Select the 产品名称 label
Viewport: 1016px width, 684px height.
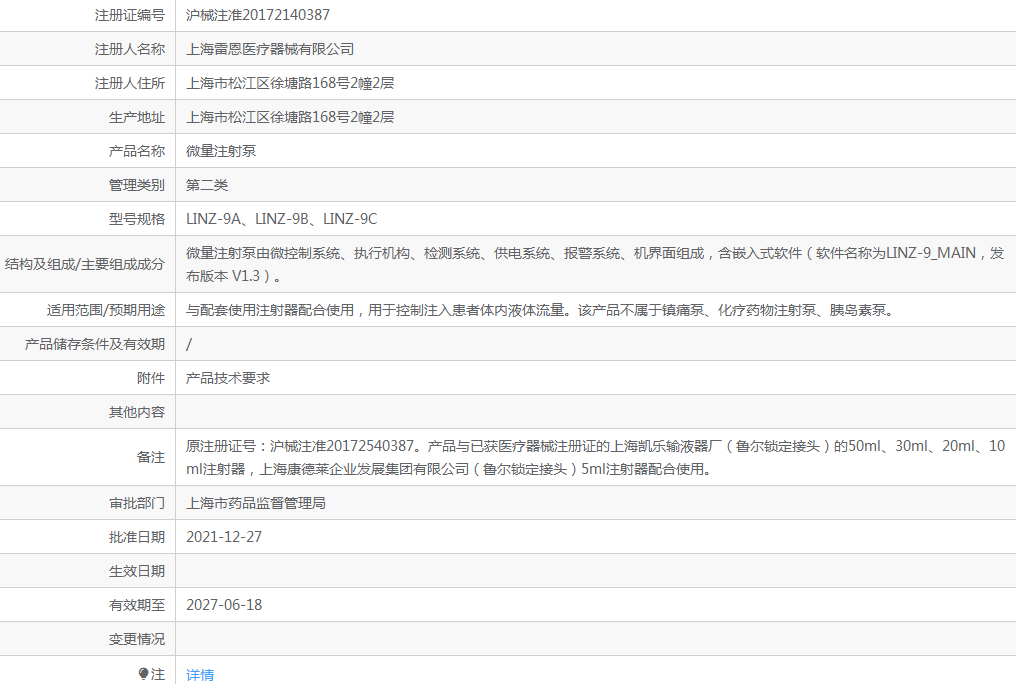click(137, 151)
